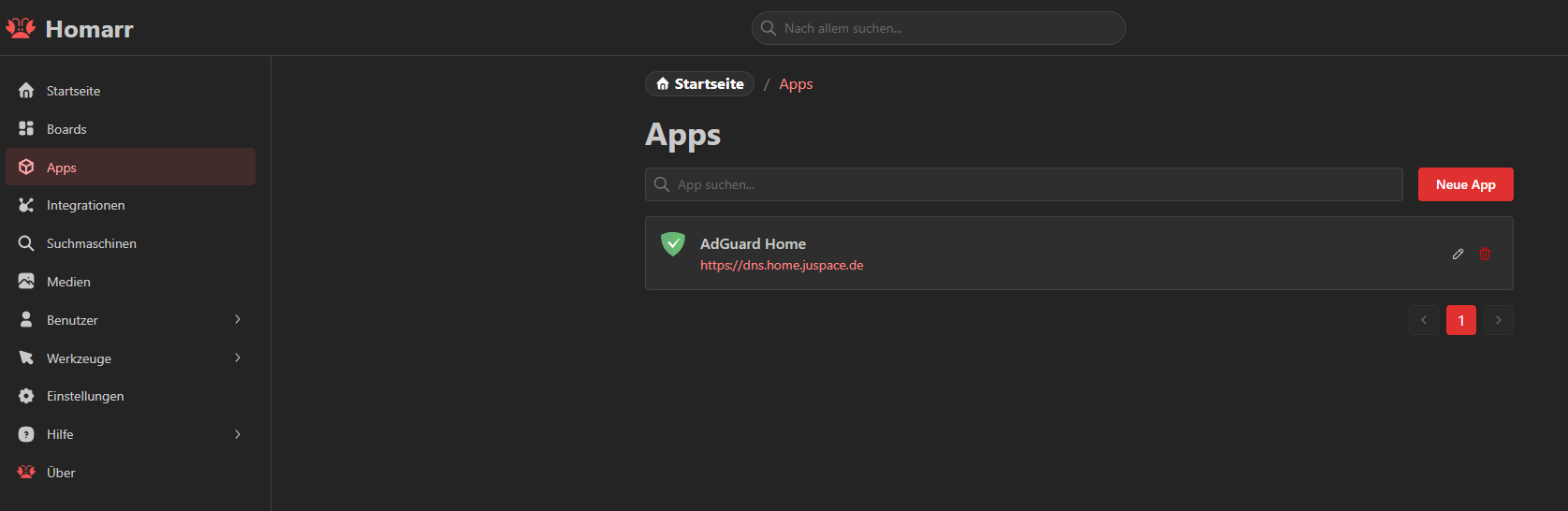The width and height of the screenshot is (1568, 511).
Task: Expand the Hilfe submenu chevron
Action: [x=238, y=434]
